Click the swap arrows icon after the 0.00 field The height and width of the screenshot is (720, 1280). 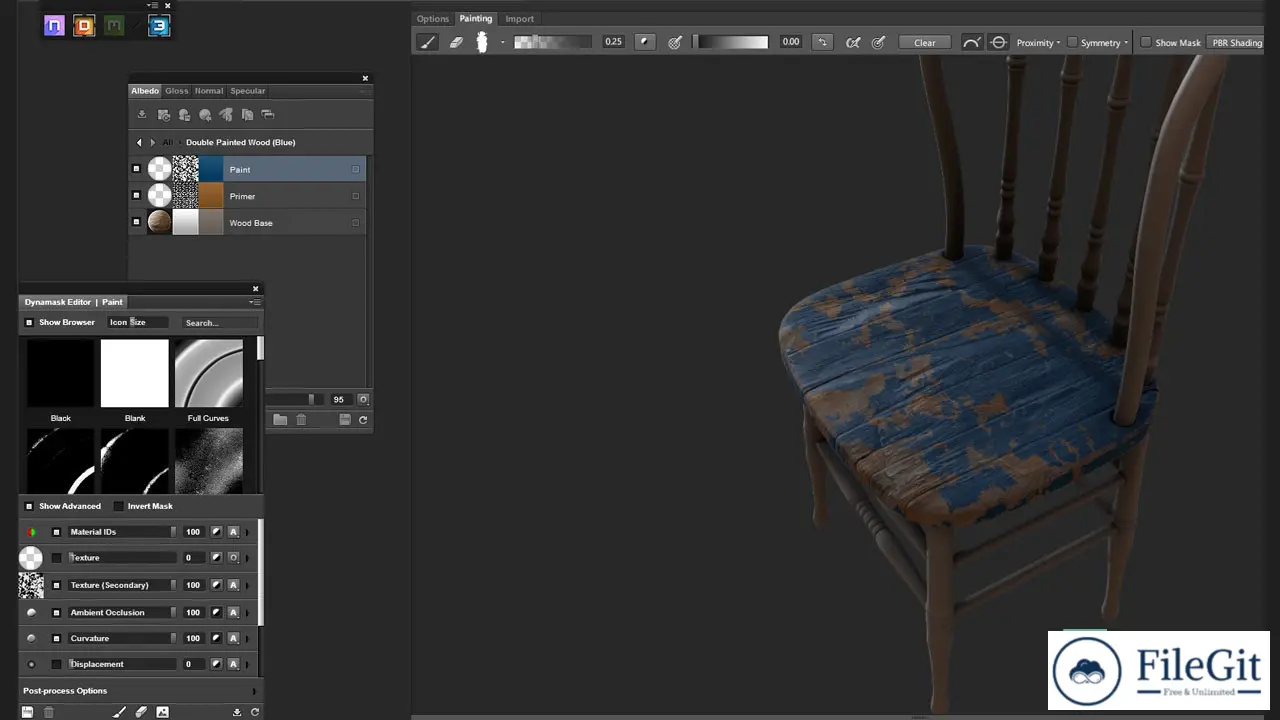(822, 42)
